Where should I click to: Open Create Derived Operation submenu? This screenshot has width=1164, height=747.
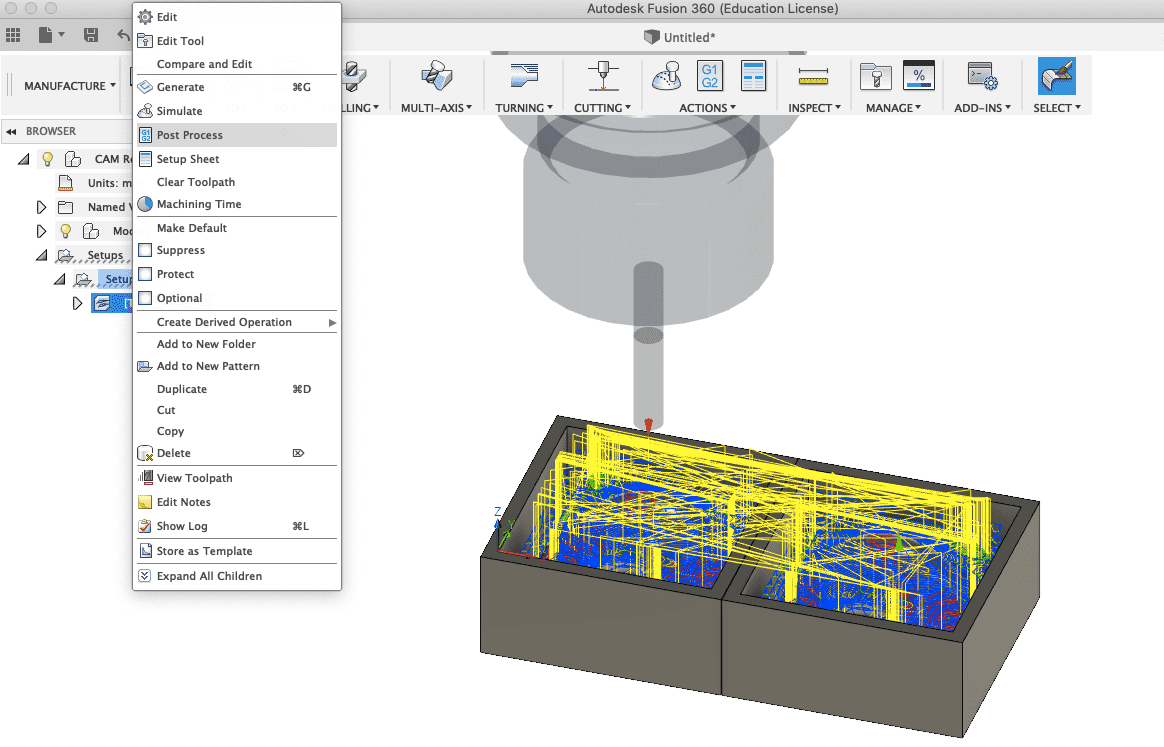(236, 322)
